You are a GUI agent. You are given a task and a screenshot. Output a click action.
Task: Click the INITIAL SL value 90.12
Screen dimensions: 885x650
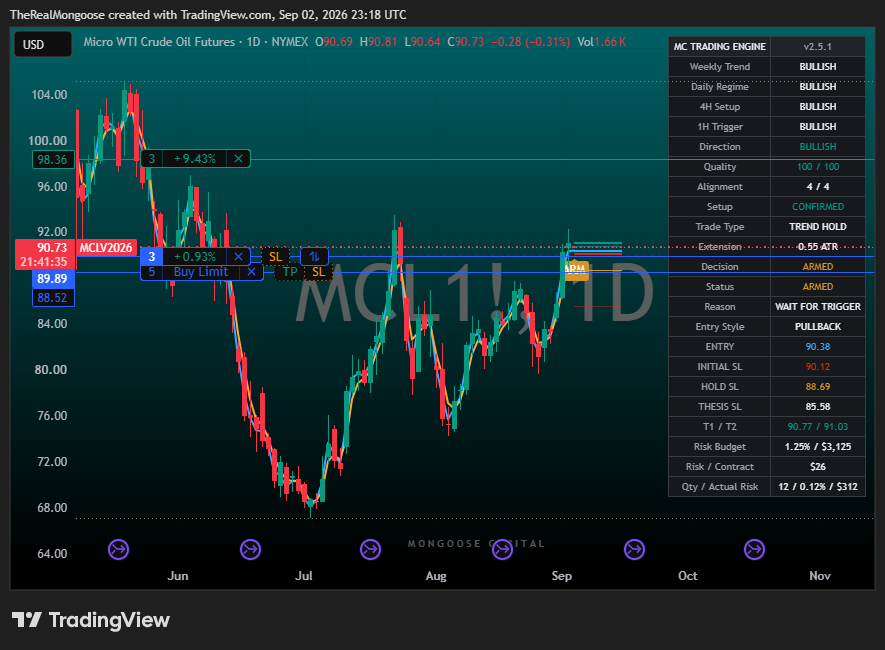point(817,367)
